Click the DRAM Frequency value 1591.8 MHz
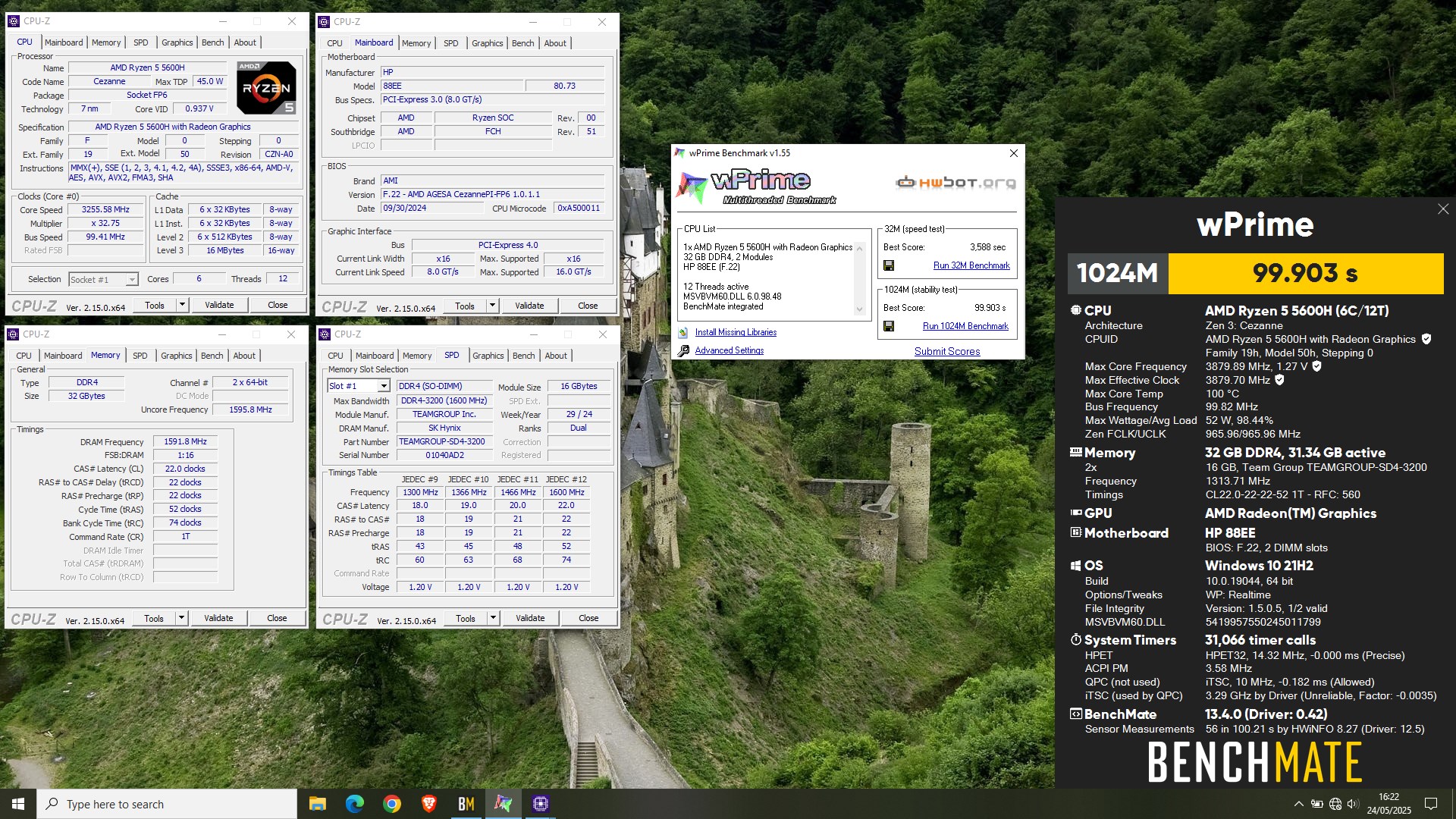 [185, 441]
